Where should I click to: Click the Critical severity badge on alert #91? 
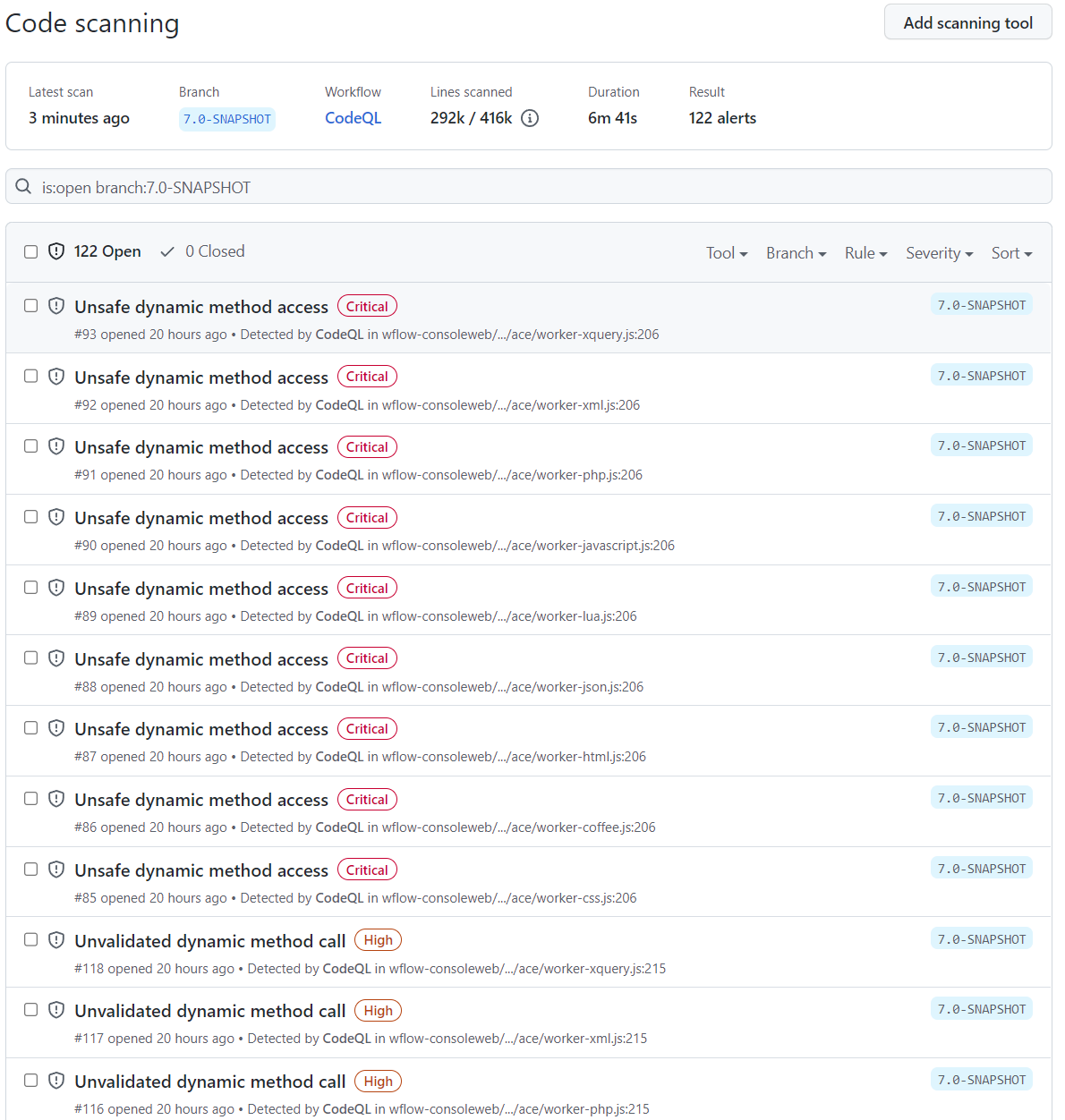(367, 446)
